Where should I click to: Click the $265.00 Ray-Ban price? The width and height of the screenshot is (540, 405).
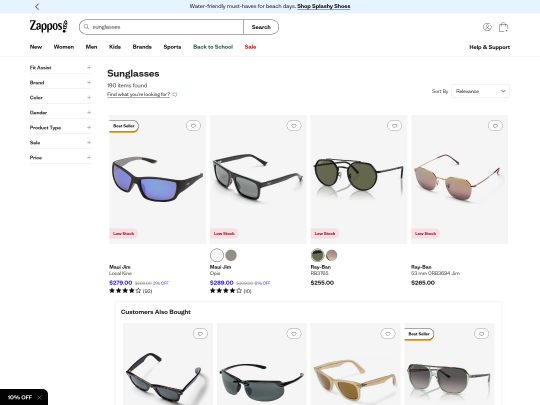pyautogui.click(x=423, y=283)
